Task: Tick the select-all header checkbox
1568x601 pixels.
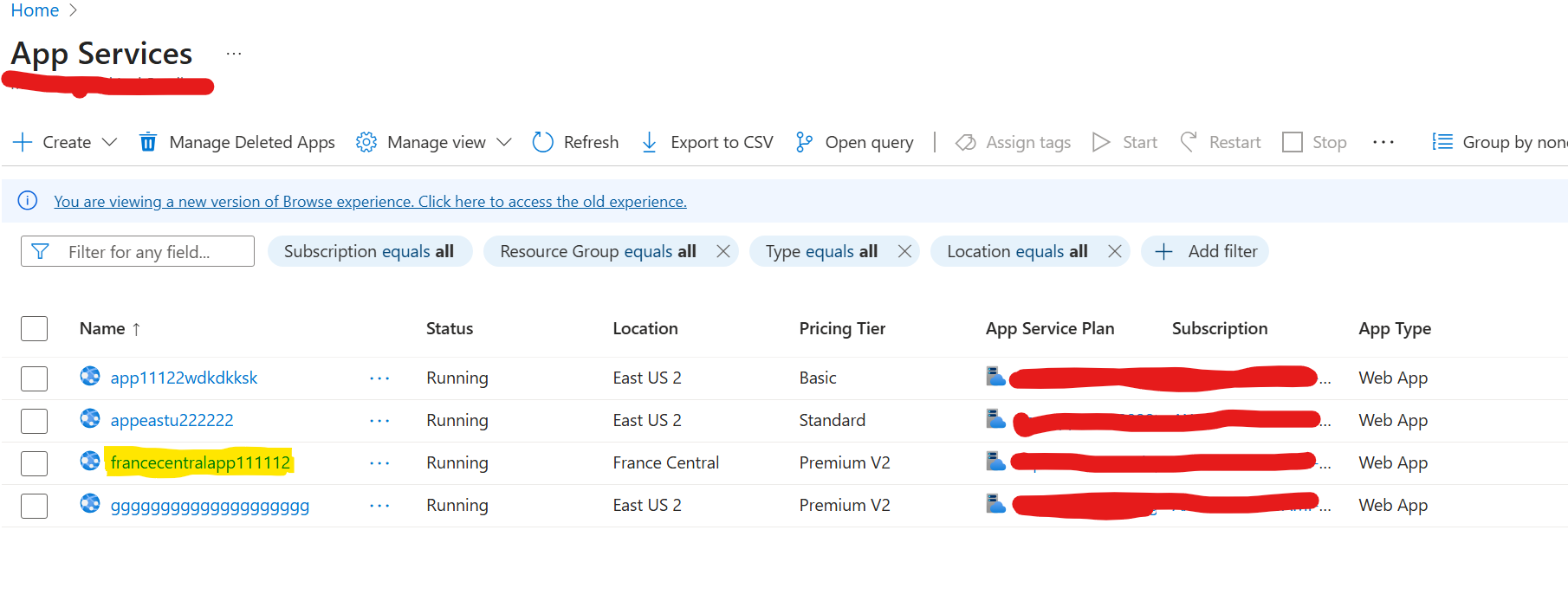Action: pyautogui.click(x=34, y=329)
